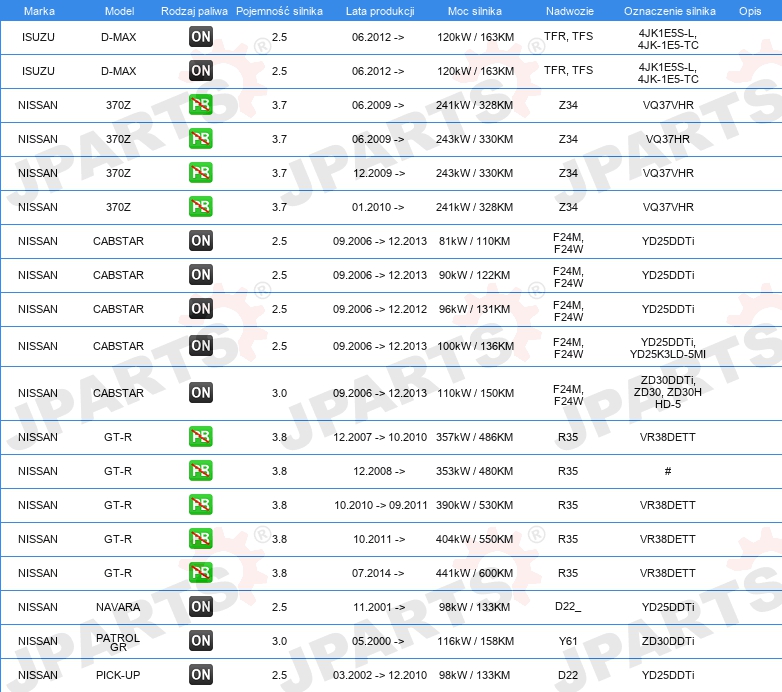Click petrol PB icon for GT-R 353kW row
The height and width of the screenshot is (692, 782).
[200, 471]
